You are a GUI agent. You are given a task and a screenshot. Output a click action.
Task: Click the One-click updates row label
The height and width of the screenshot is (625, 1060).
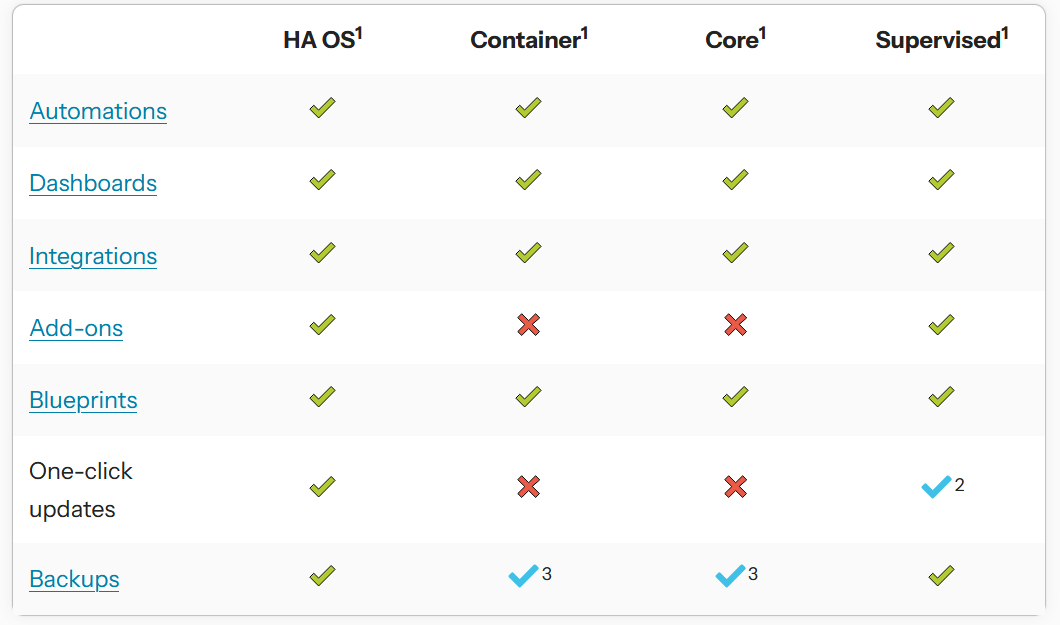click(81, 490)
